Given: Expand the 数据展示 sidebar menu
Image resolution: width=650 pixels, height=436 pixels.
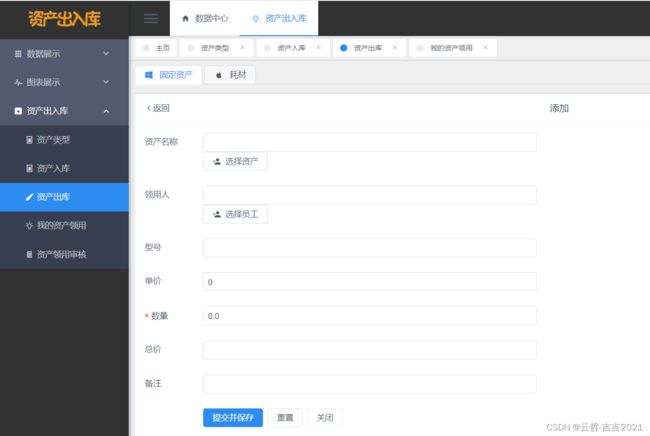Looking at the screenshot, I should 64,53.
